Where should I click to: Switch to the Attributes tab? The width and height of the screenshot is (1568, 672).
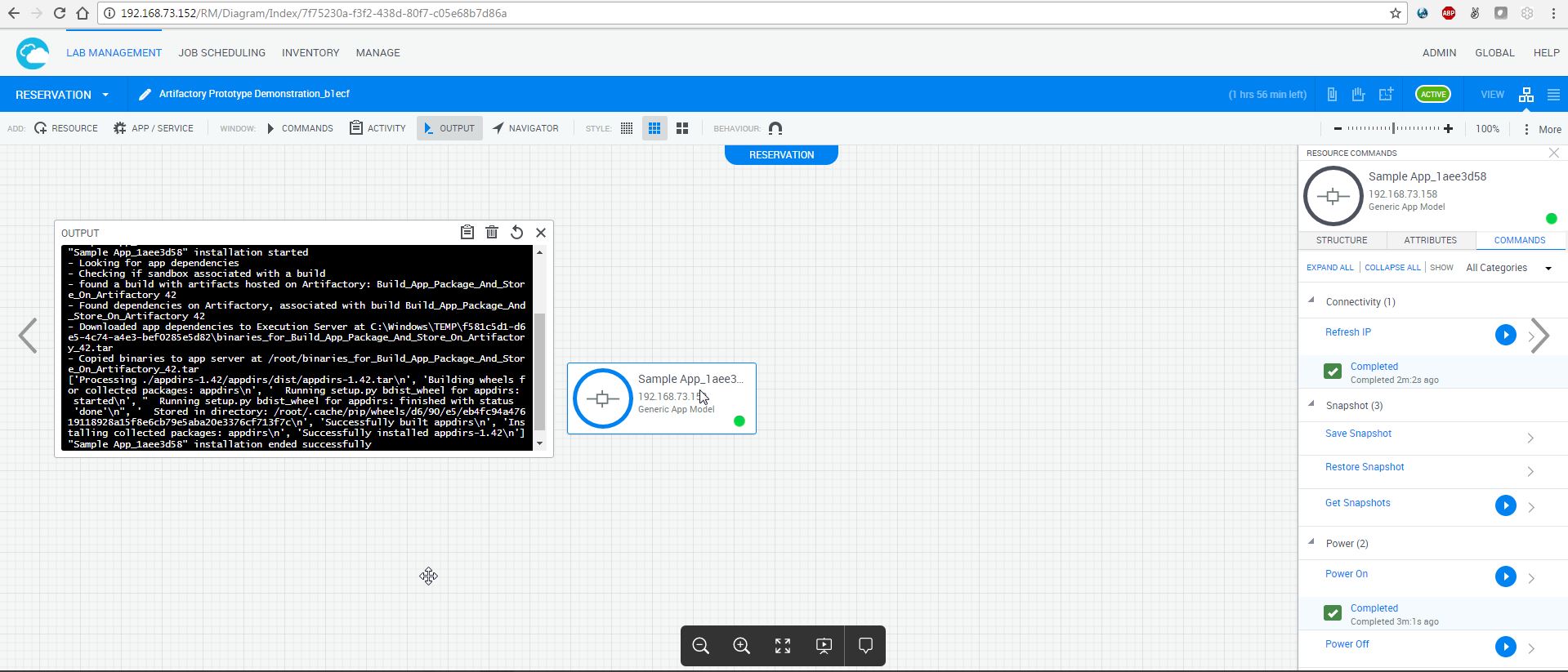pos(1430,240)
